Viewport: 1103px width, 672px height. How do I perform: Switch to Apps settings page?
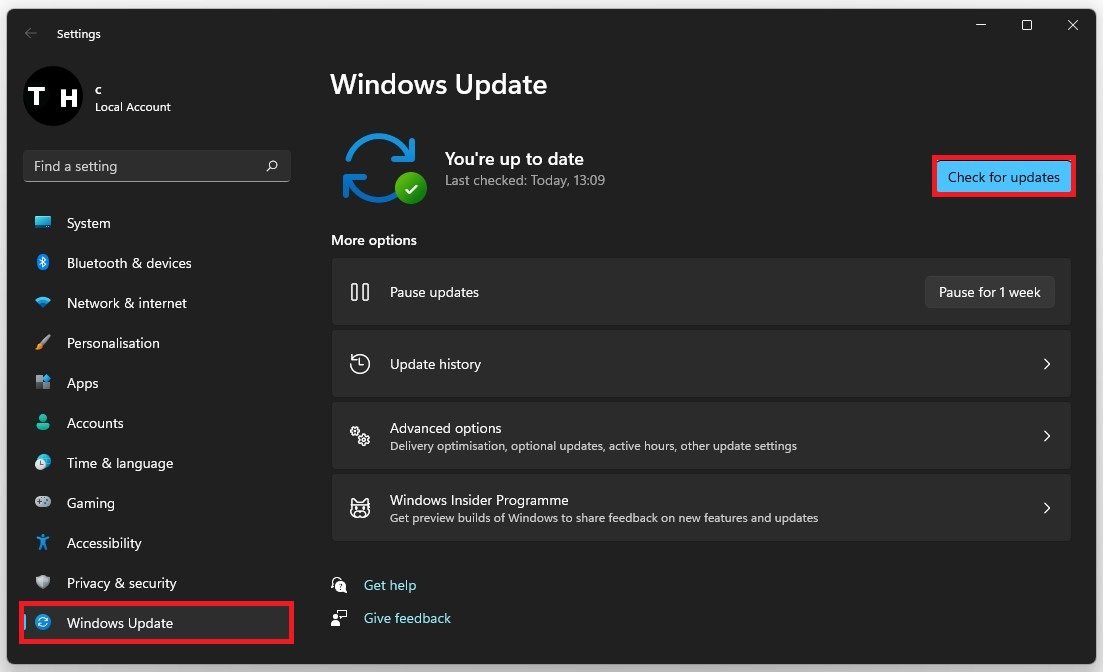click(x=157, y=383)
